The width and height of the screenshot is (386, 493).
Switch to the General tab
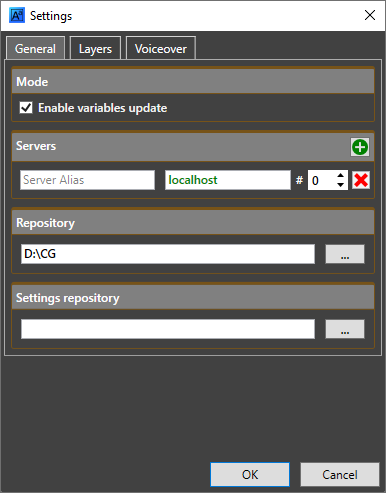tap(35, 49)
